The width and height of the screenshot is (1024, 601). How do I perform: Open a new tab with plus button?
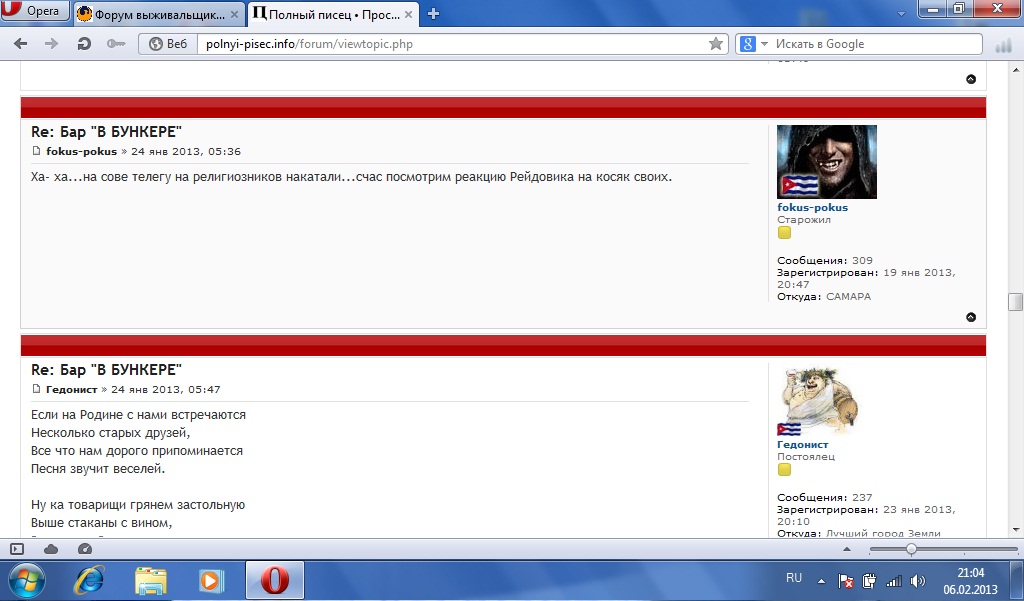coord(433,14)
